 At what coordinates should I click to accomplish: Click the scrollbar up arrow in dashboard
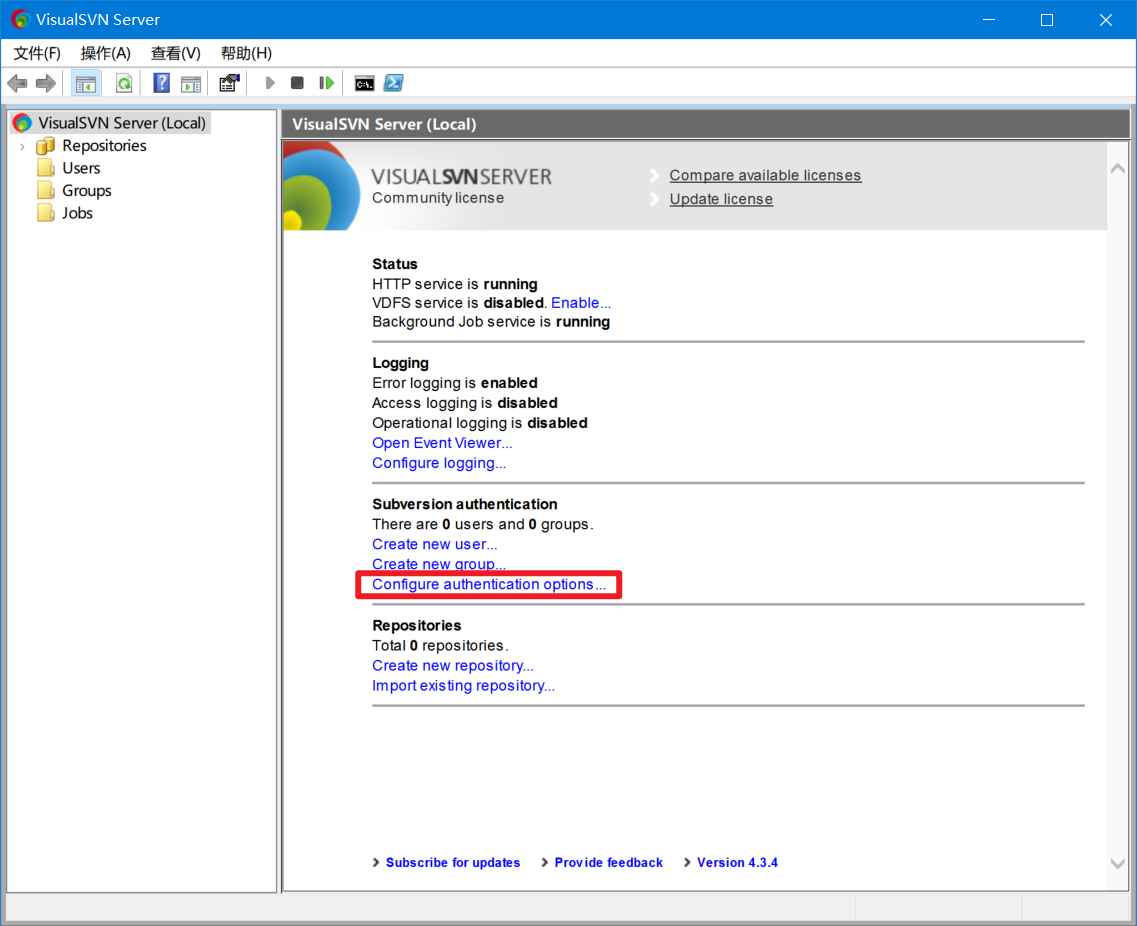(1117, 169)
